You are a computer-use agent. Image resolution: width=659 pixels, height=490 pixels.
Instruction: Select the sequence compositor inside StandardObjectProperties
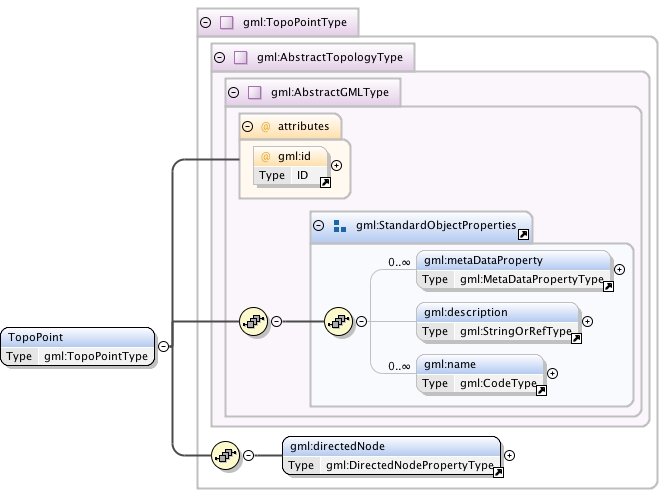339,321
